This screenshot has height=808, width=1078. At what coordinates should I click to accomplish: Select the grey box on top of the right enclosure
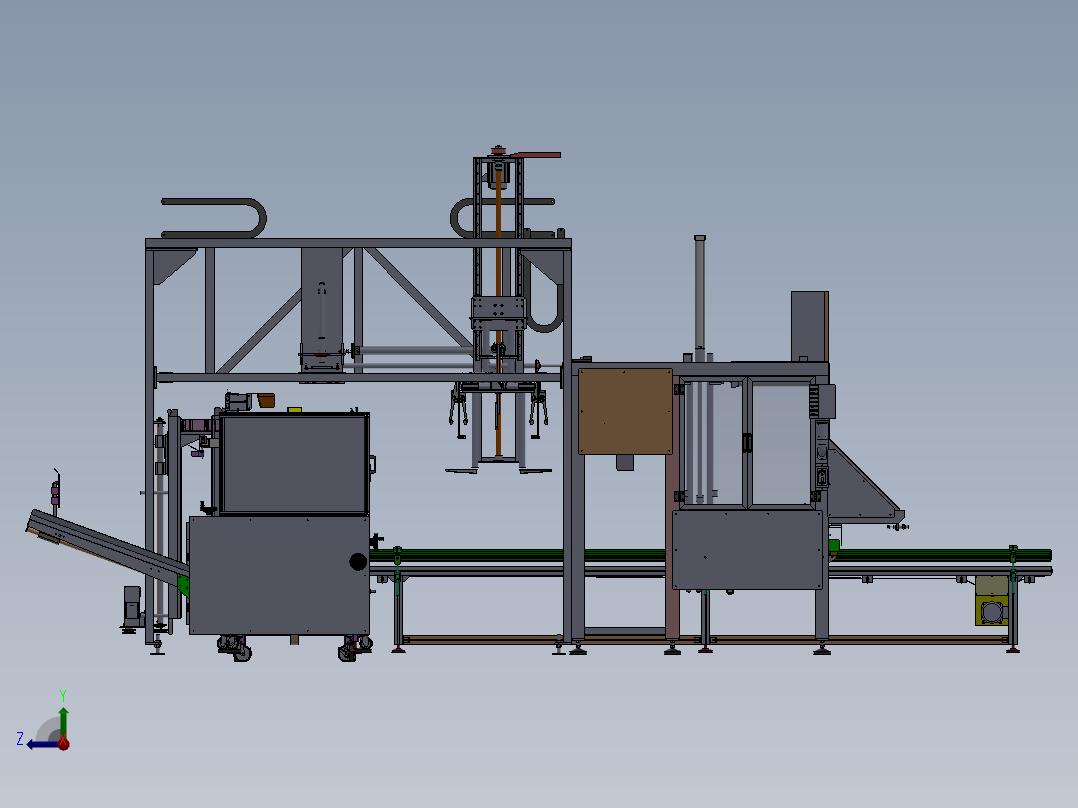coord(809,326)
